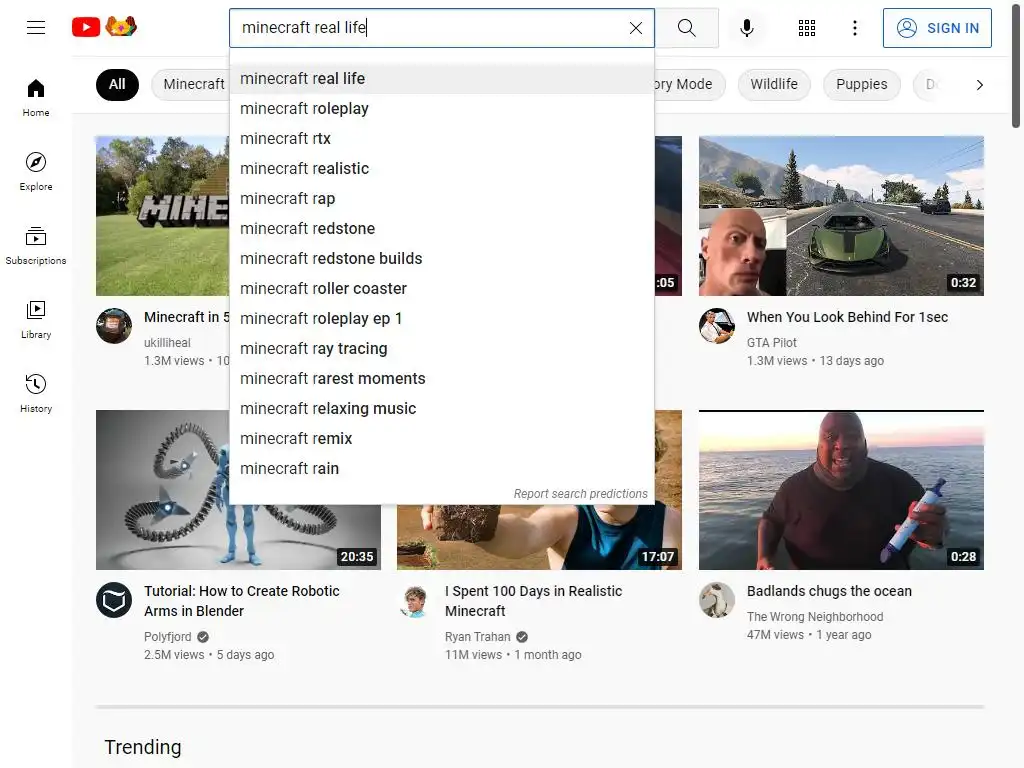1024x768 pixels.
Task: Choose suggestion 'minecraft remix'
Action: pos(441,439)
